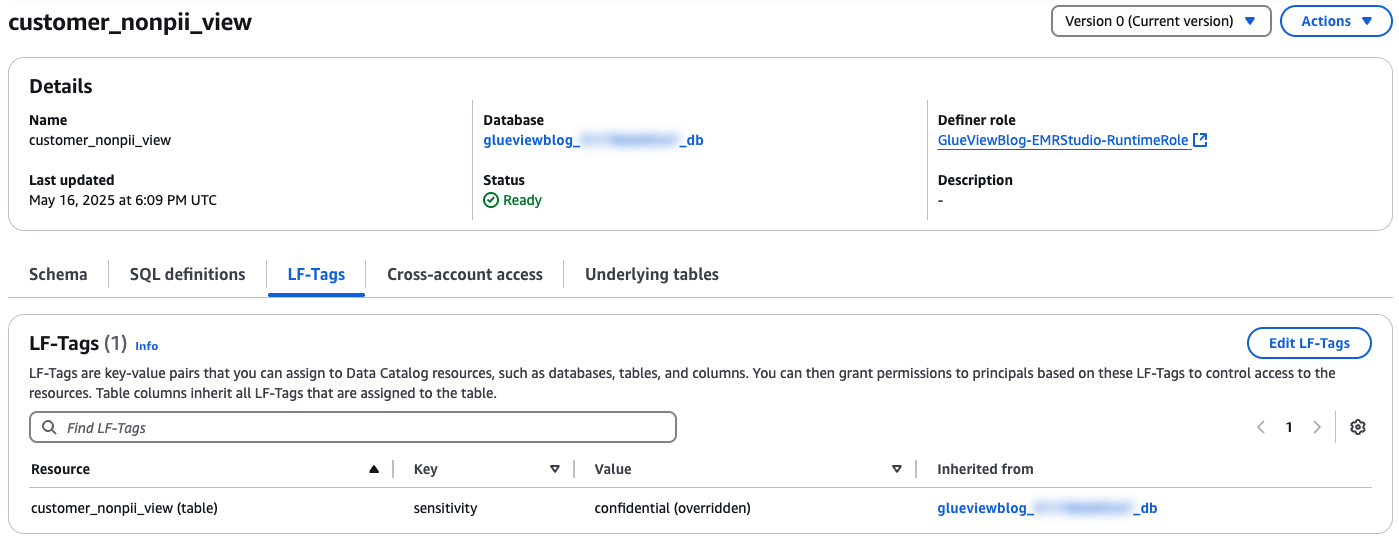Screen dimensions: 1399x539
Task: Sort LF-Tags by Value column
Action: pyautogui.click(x=897, y=469)
